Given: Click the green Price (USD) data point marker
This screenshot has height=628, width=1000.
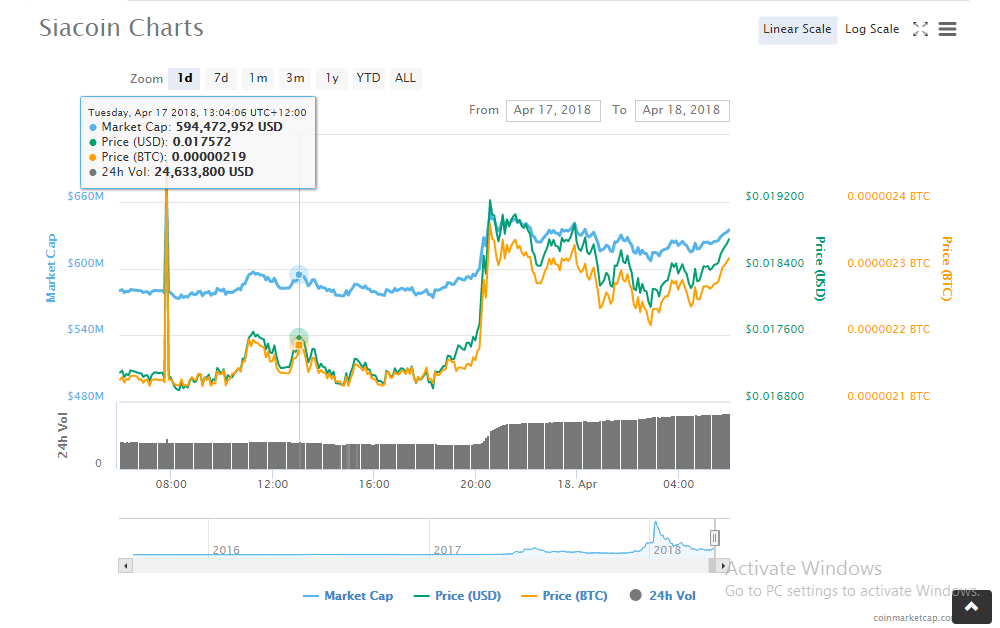Looking at the screenshot, I should coord(298,337).
